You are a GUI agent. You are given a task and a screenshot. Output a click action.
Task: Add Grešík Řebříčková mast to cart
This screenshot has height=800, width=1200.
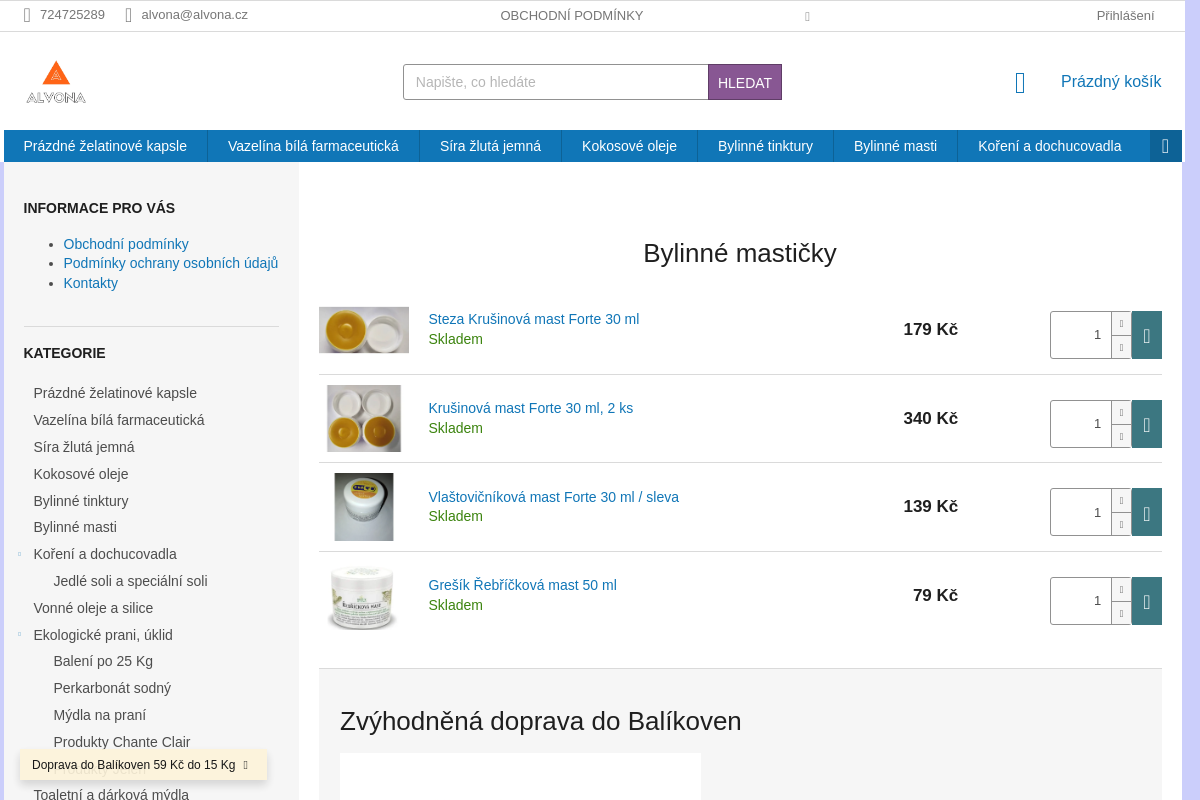click(x=1147, y=601)
